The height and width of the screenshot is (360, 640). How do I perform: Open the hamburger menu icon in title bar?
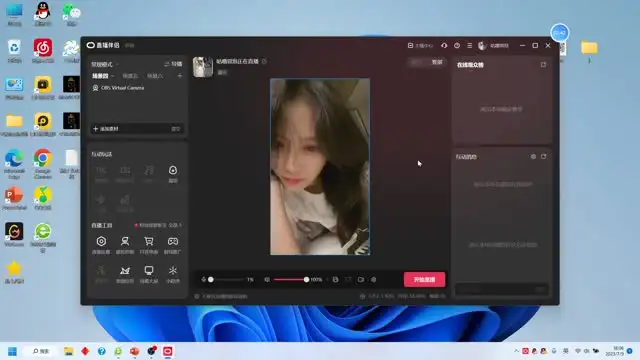469,46
